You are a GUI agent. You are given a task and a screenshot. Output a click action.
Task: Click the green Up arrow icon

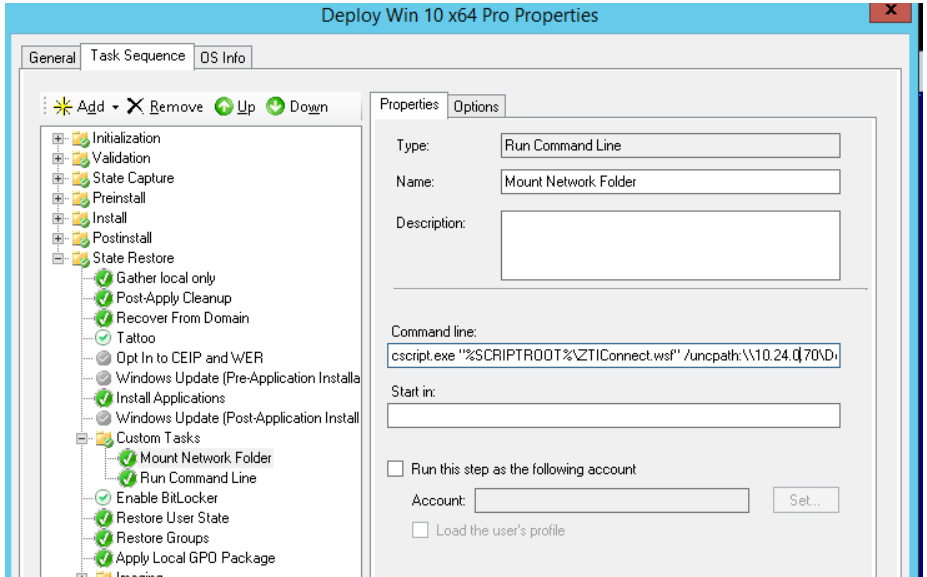pos(223,106)
